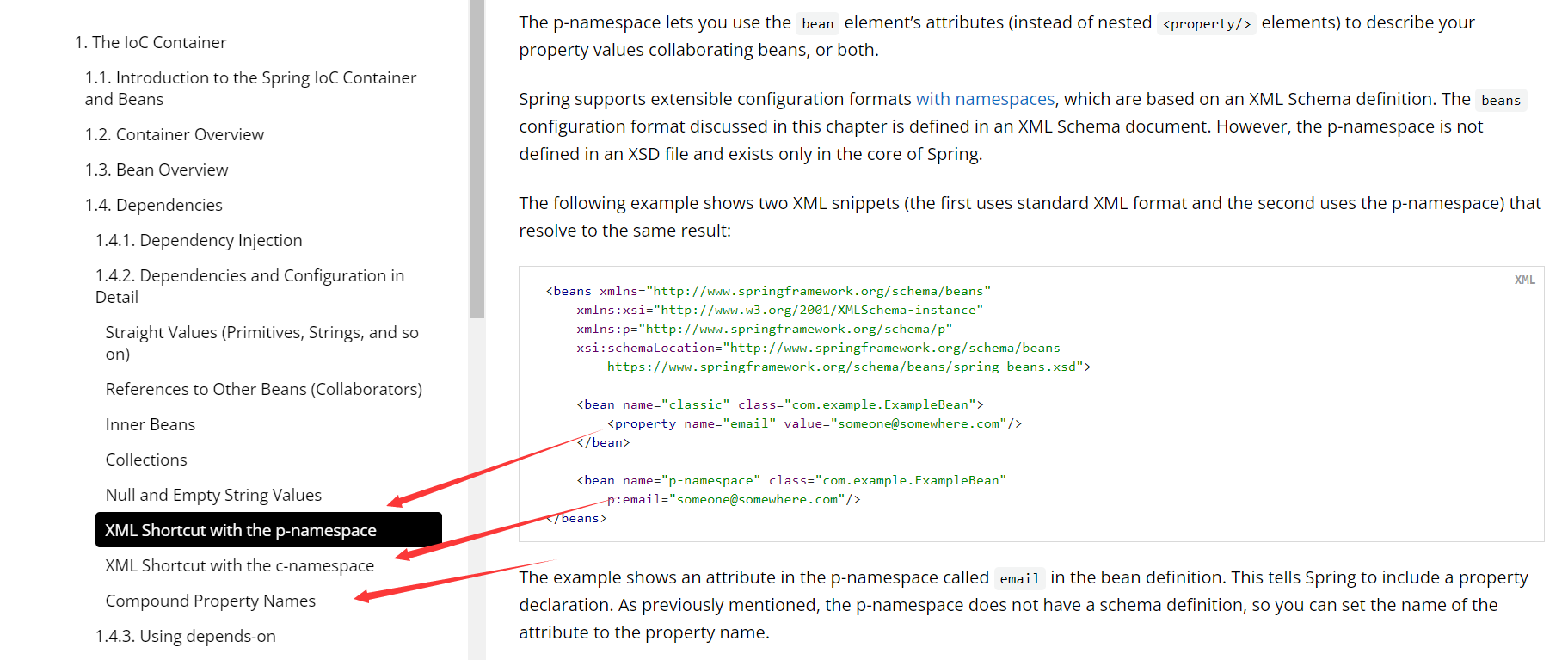
Task: Open "1.4.3. Using depends-on" entry
Action: pos(185,636)
